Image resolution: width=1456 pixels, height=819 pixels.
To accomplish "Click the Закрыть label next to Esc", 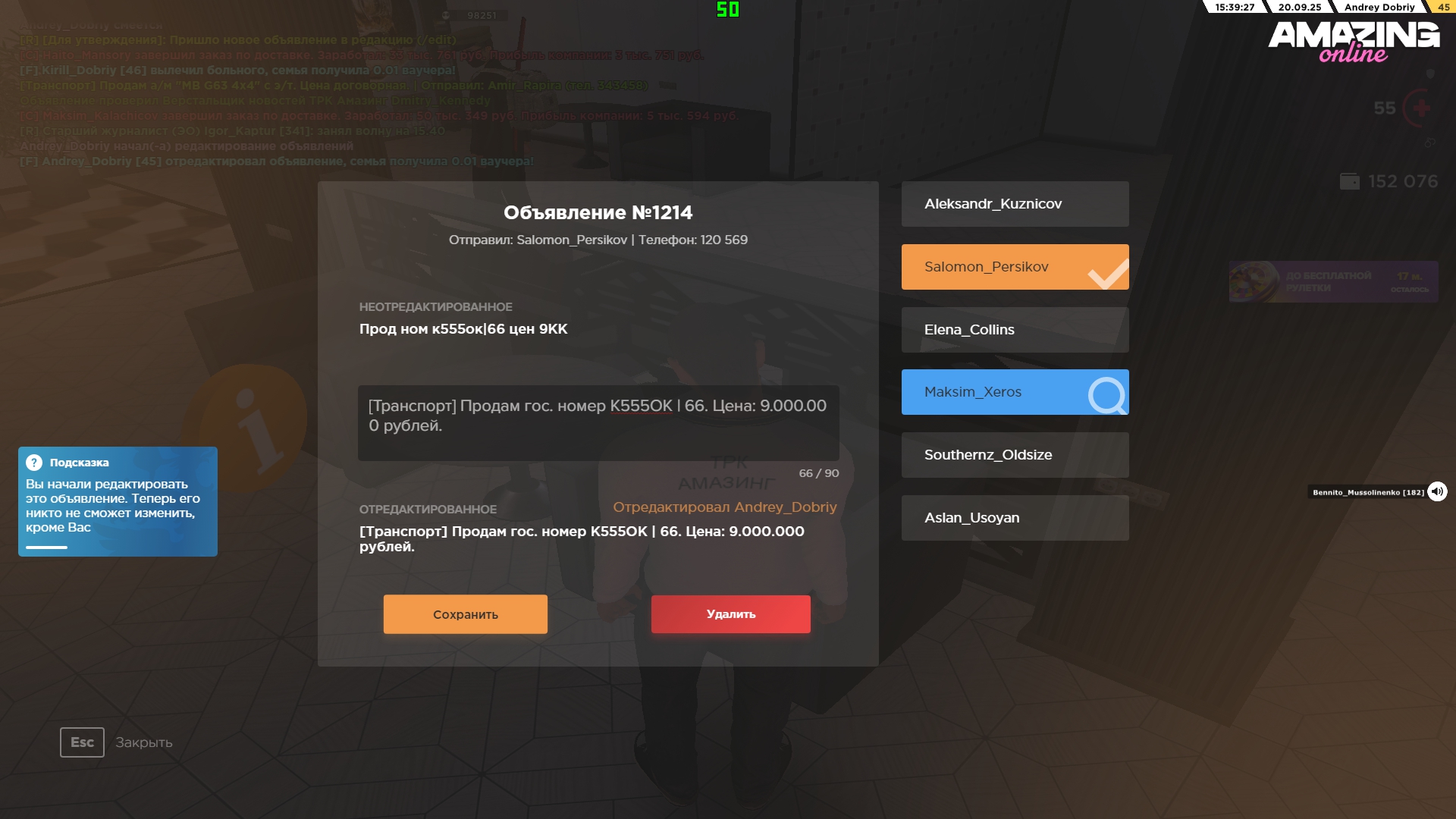I will point(144,742).
